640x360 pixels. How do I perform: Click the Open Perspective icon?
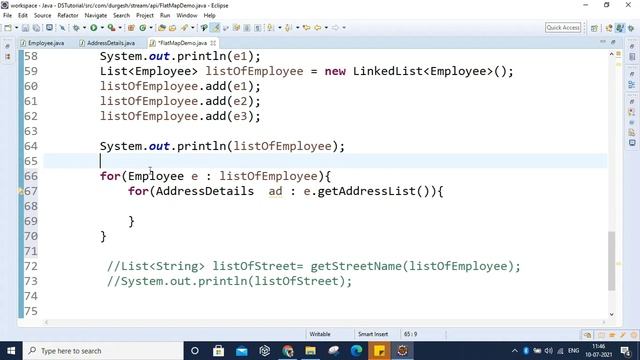(x=594, y=28)
